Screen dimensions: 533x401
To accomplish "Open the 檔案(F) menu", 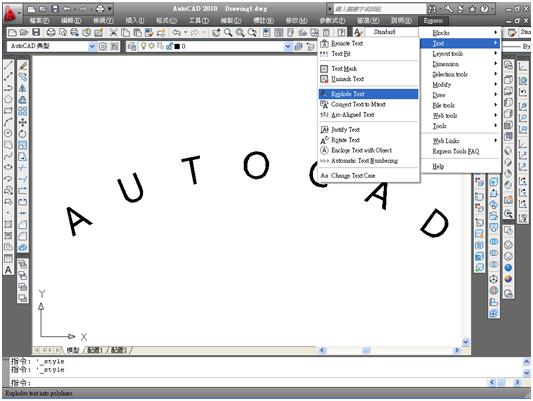I will point(39,21).
